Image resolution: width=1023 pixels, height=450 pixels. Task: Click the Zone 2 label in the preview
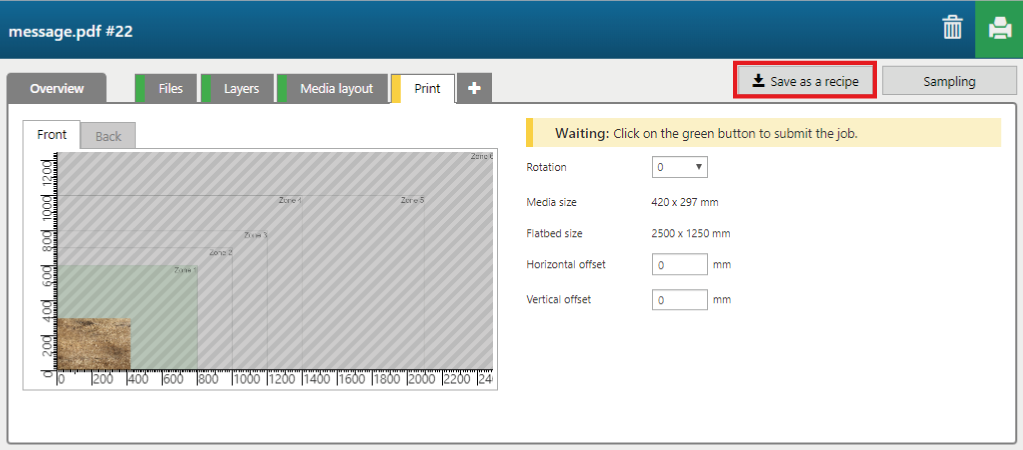click(x=220, y=253)
